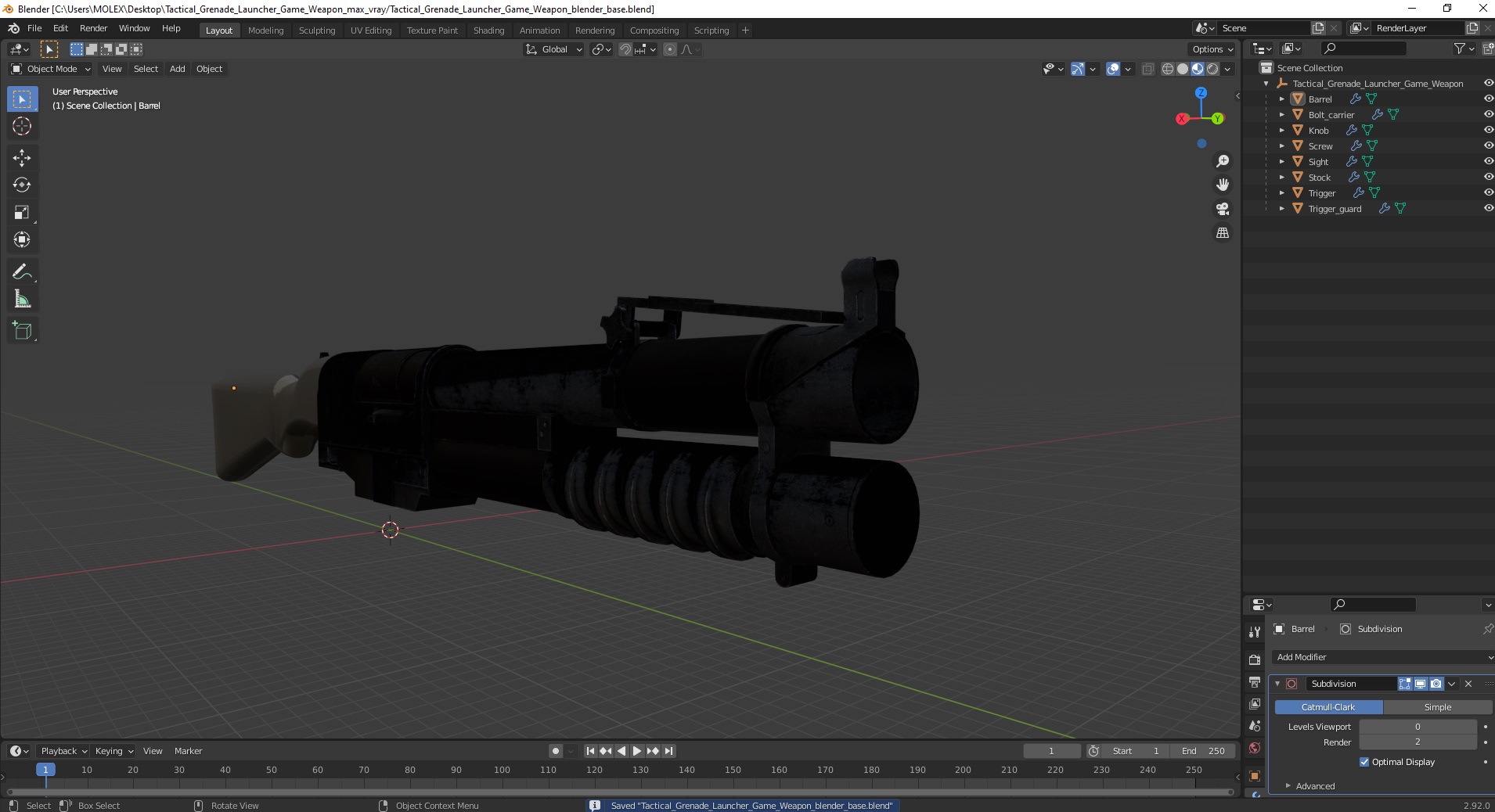Open the World properties tab

click(1255, 748)
